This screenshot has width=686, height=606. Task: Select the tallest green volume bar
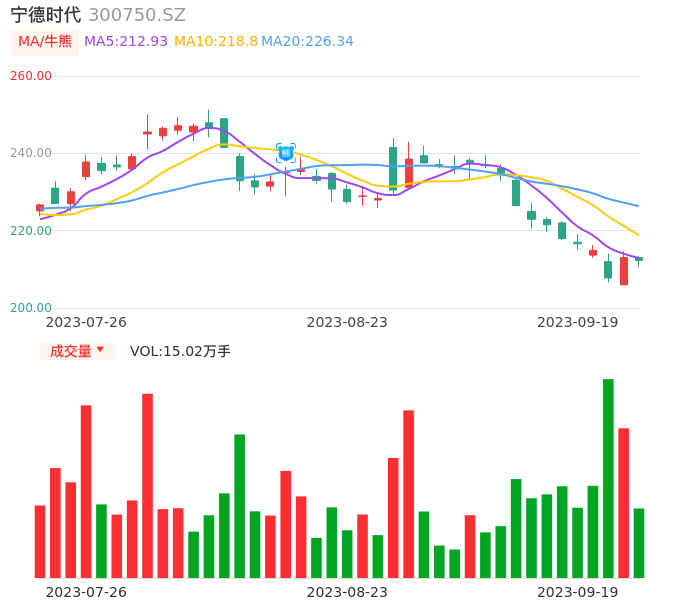point(608,478)
